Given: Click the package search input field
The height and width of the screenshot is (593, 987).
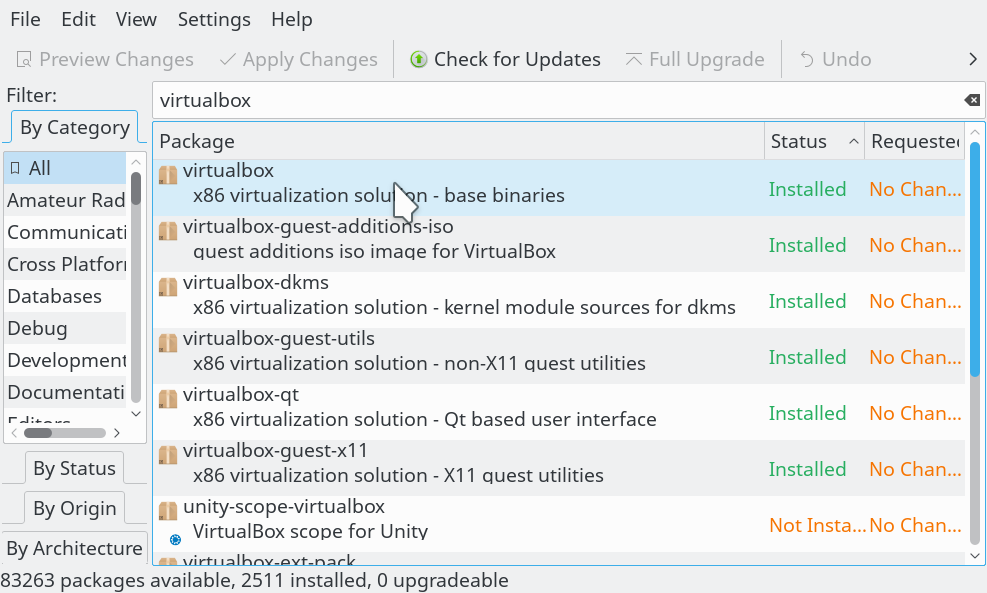Looking at the screenshot, I should pyautogui.click(x=550, y=100).
